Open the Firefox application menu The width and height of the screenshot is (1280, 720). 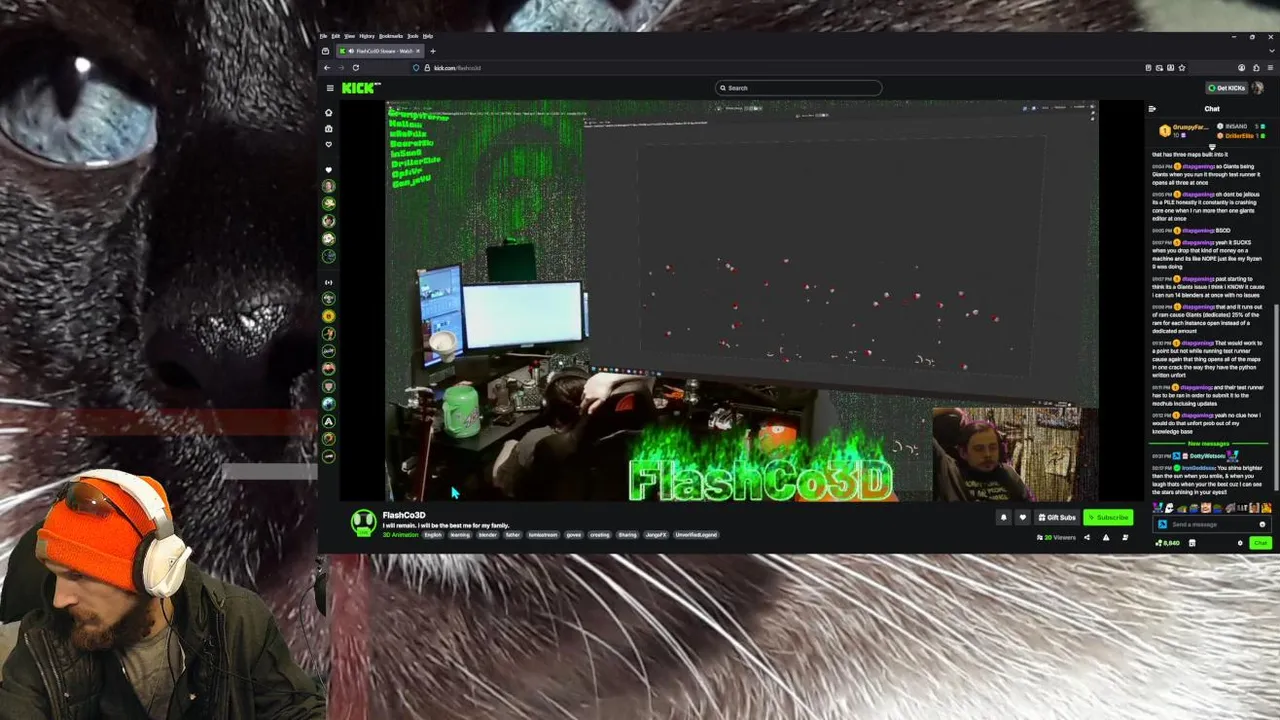coord(1268,68)
